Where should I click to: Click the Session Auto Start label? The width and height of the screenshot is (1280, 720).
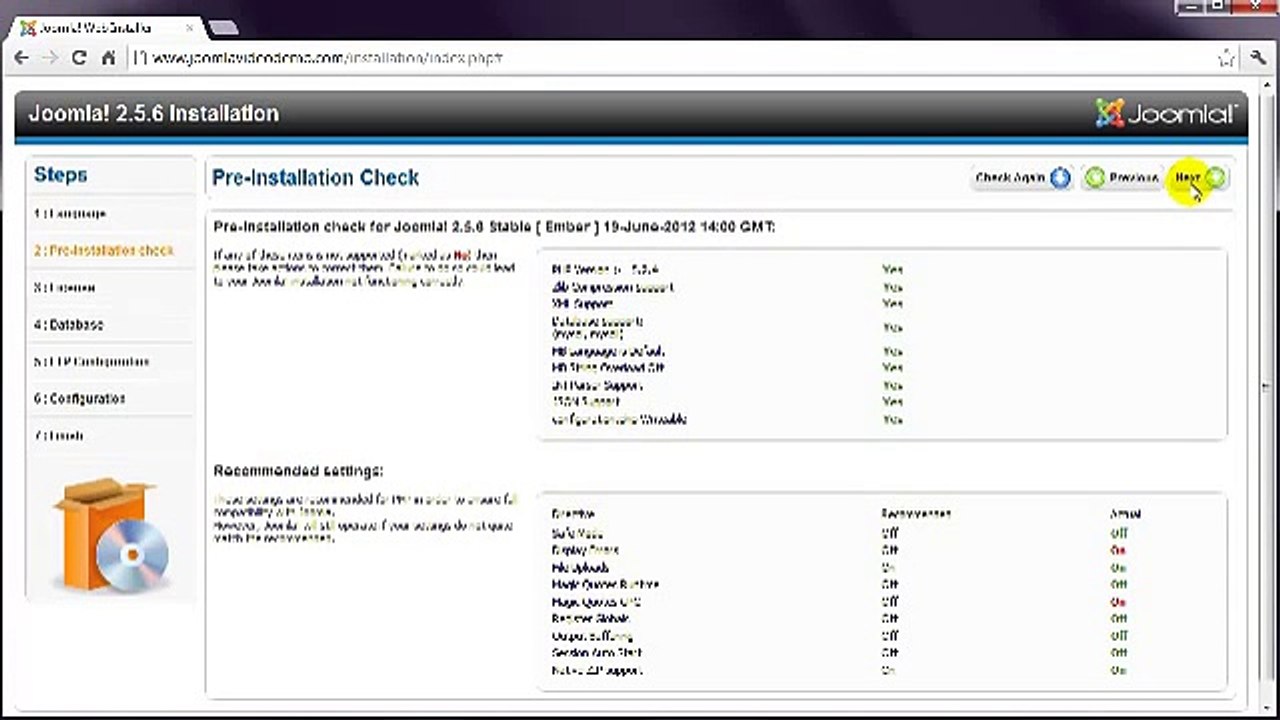(x=597, y=653)
